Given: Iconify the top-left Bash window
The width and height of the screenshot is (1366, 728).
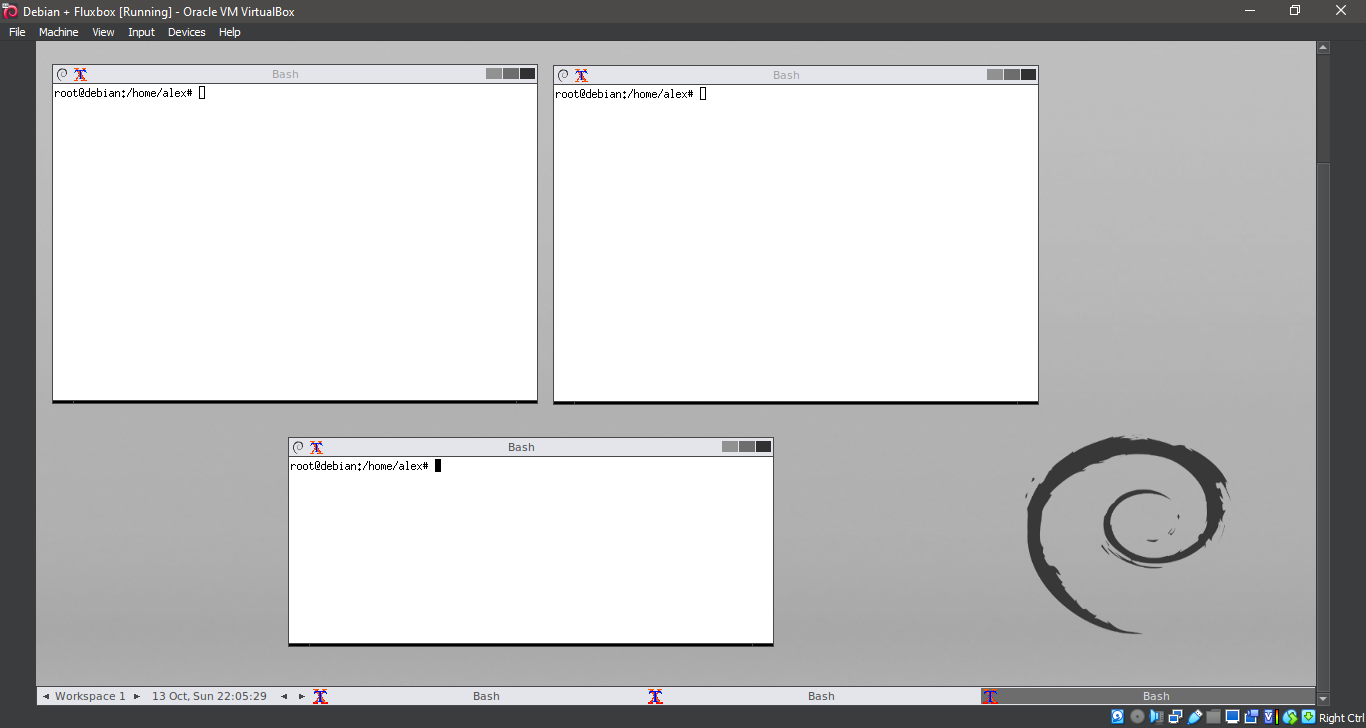Looking at the screenshot, I should coord(492,73).
